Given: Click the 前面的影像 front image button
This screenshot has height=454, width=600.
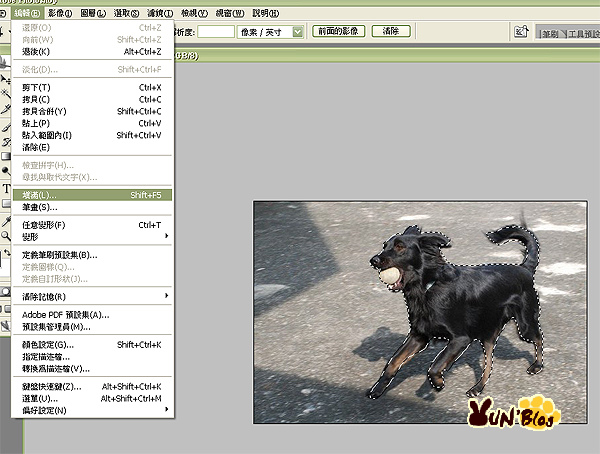Looking at the screenshot, I should (338, 31).
